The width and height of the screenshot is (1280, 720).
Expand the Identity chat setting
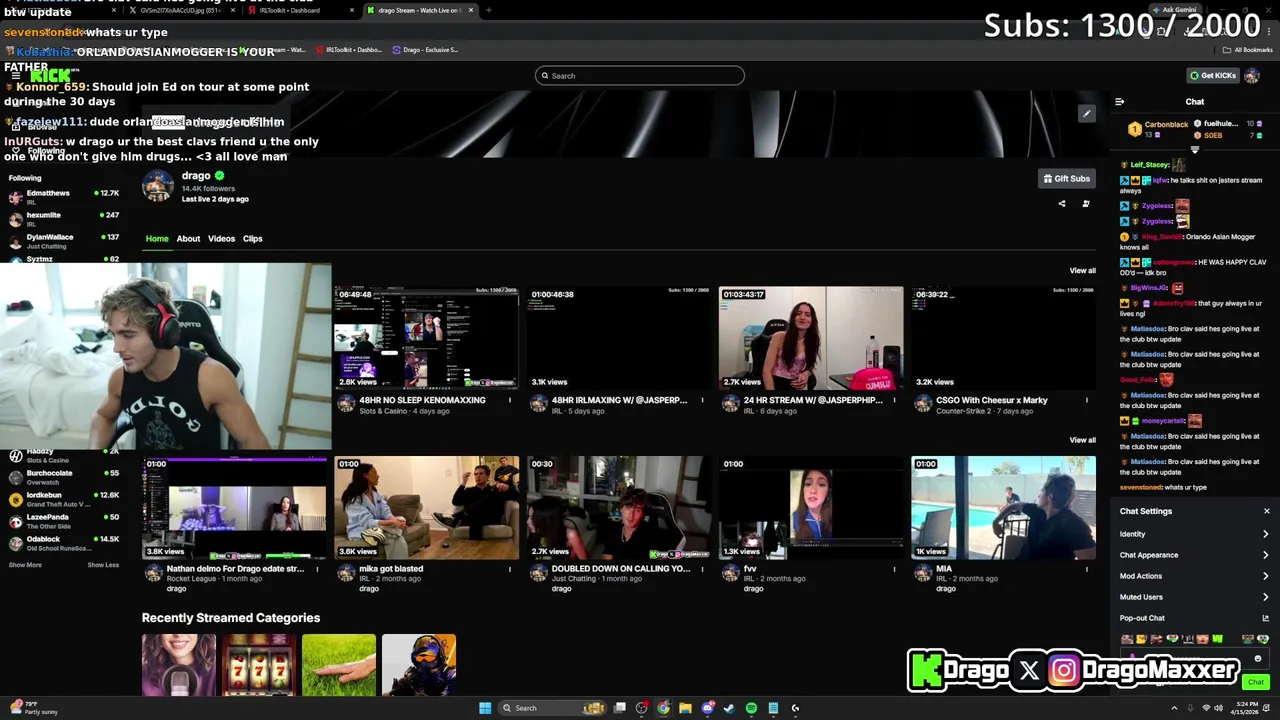(1194, 534)
